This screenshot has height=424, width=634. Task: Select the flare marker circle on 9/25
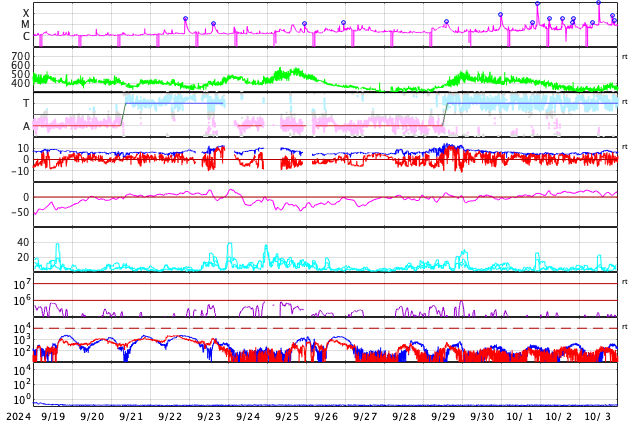pos(304,24)
